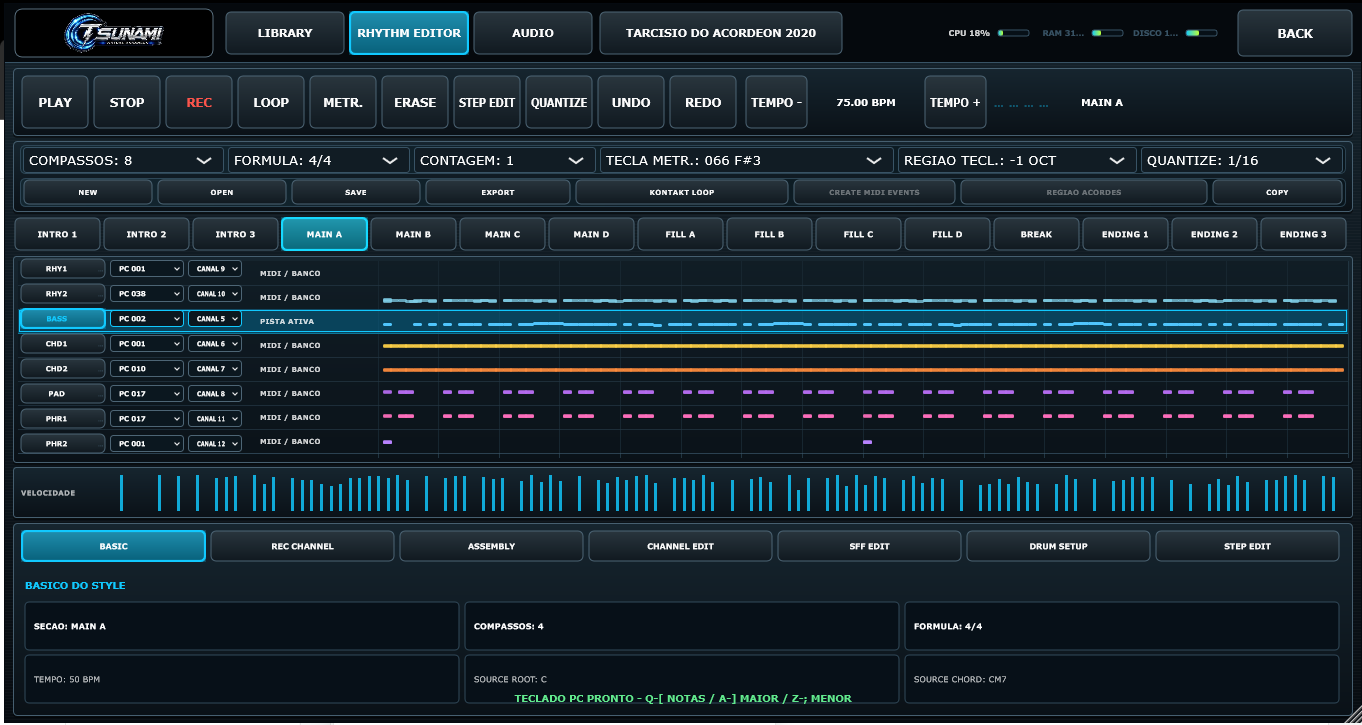Open the REGIAO TECL.: -1 OCT dropdown
Screen dimensions: 1362x725
1017,160
